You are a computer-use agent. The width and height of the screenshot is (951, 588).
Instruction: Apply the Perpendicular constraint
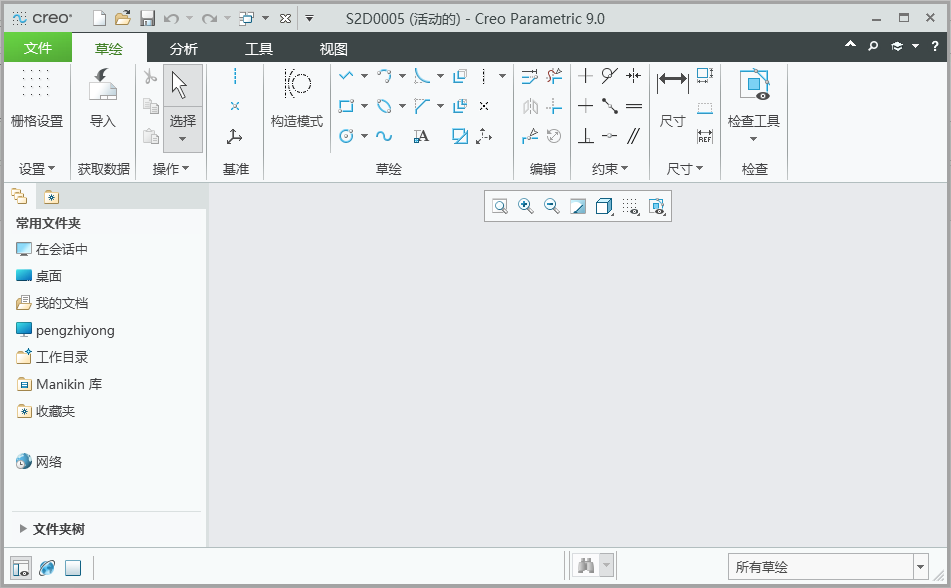(x=585, y=136)
